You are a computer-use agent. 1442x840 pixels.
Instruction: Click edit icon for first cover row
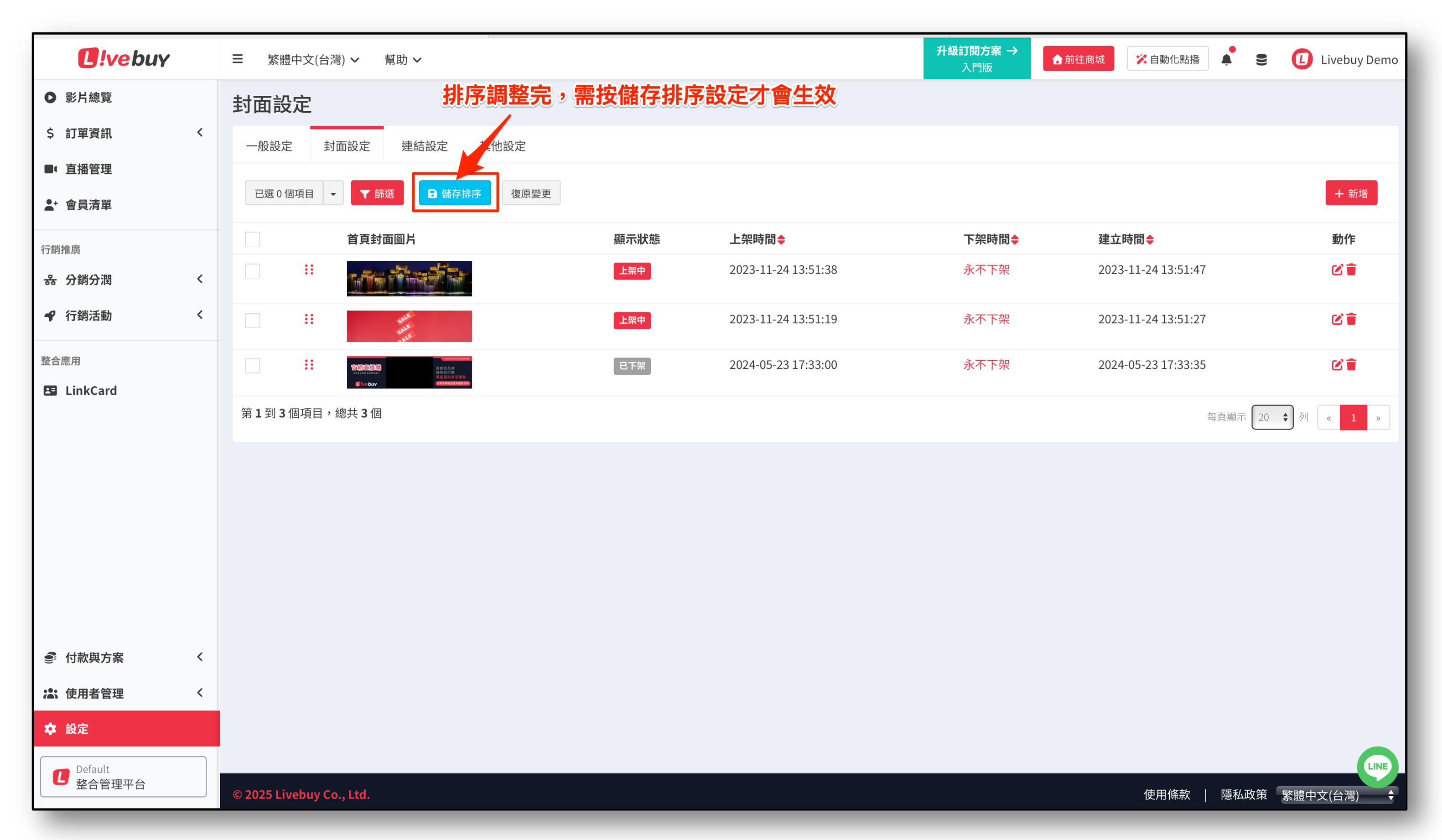(x=1337, y=270)
